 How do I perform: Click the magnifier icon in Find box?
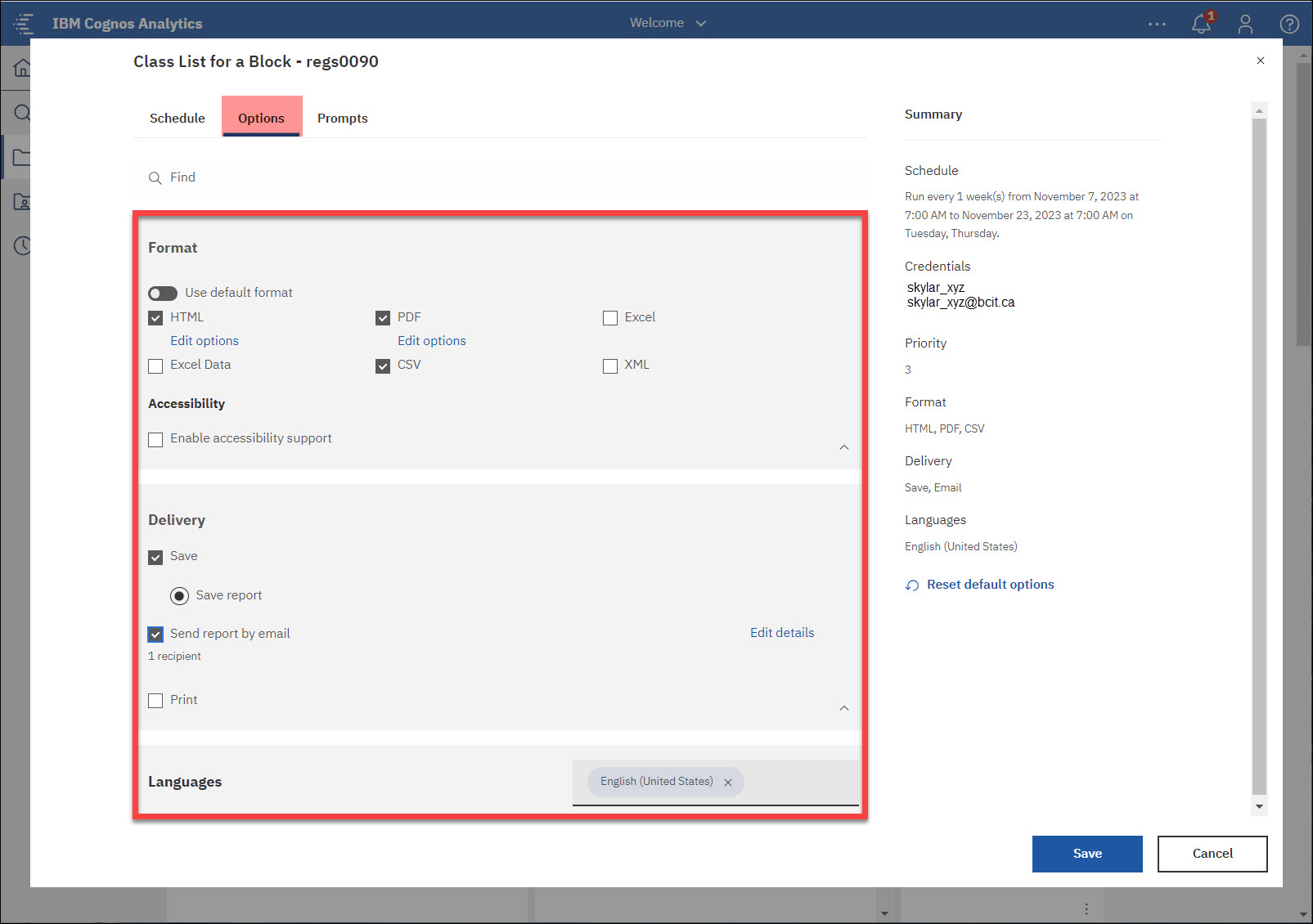point(155,178)
